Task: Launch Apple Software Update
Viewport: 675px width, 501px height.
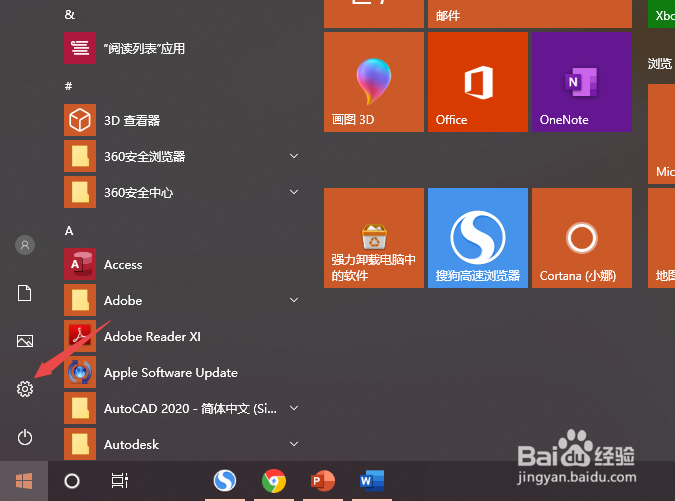Action: 183,372
